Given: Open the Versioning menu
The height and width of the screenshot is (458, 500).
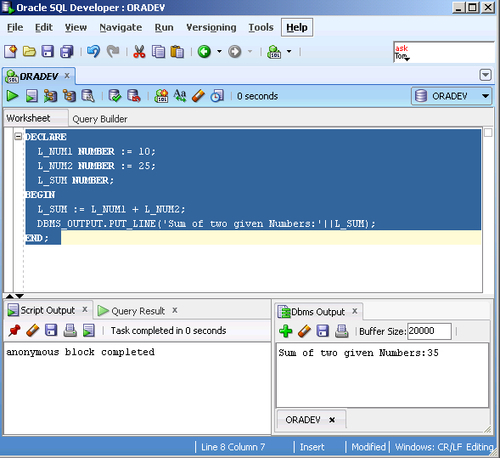Looking at the screenshot, I should (211, 27).
